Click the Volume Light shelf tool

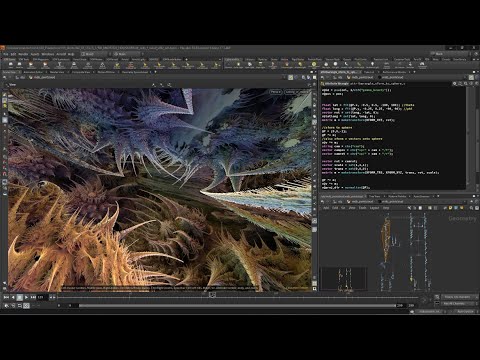point(287,65)
